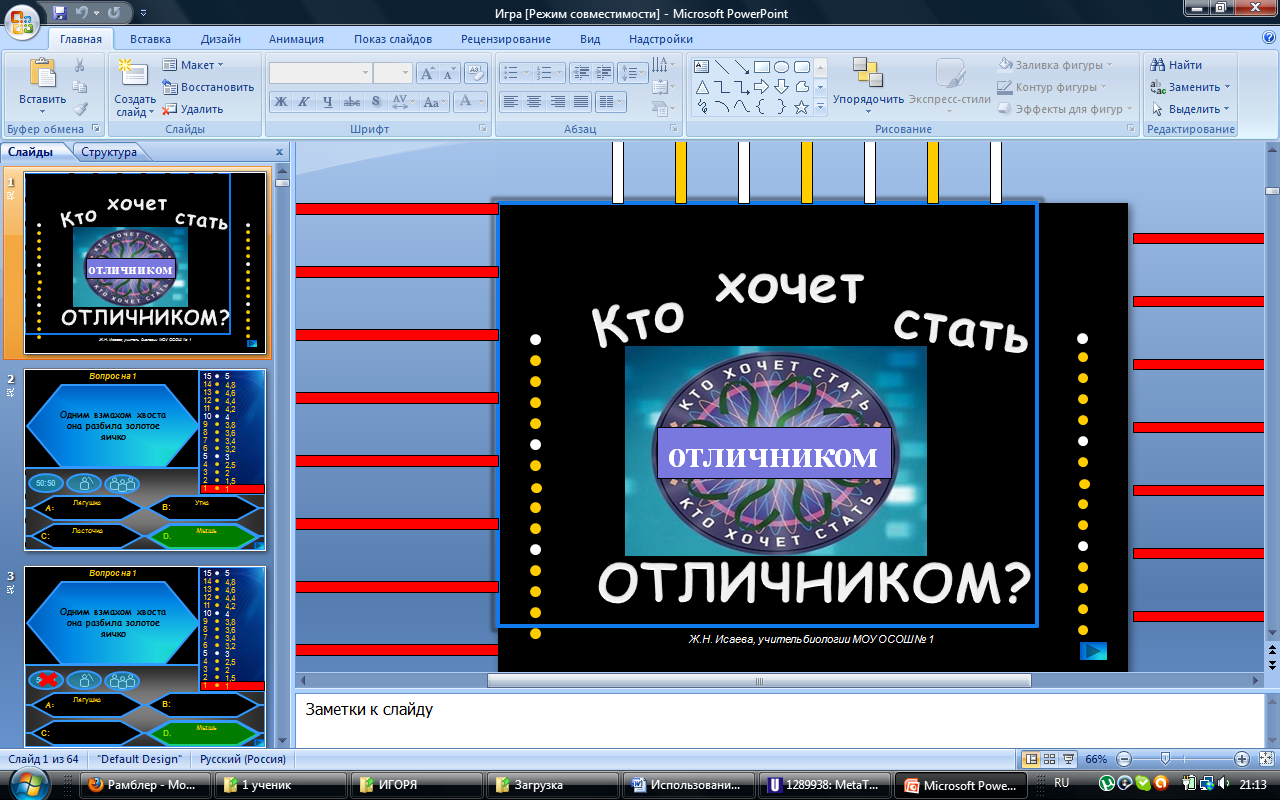Open the Вставка ribbon tab
This screenshot has width=1280, height=800.
[150, 39]
